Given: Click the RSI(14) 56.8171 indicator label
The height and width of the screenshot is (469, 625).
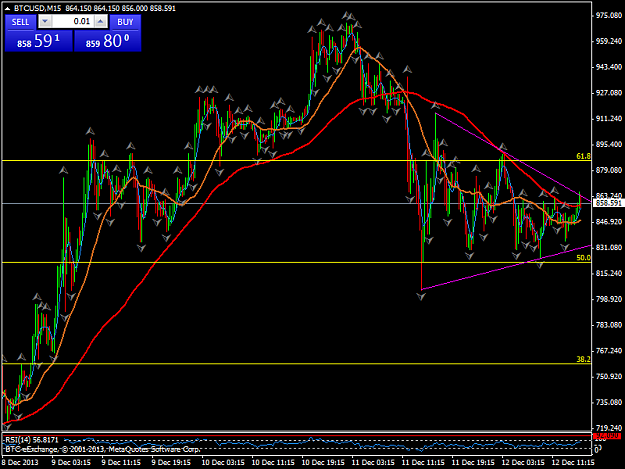Looking at the screenshot, I should (32, 440).
